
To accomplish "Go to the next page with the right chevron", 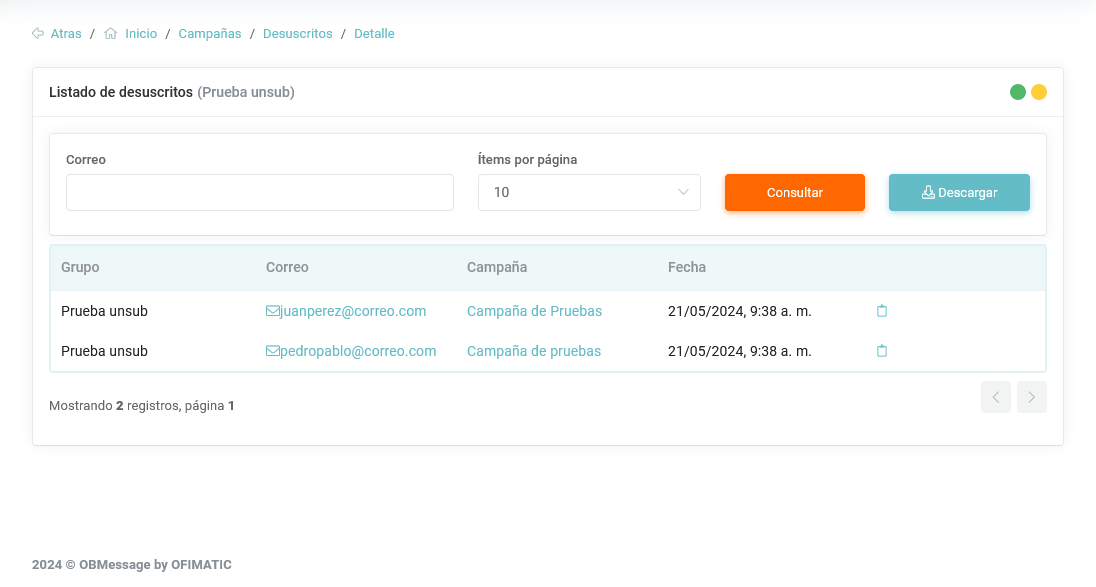I will (x=1032, y=397).
